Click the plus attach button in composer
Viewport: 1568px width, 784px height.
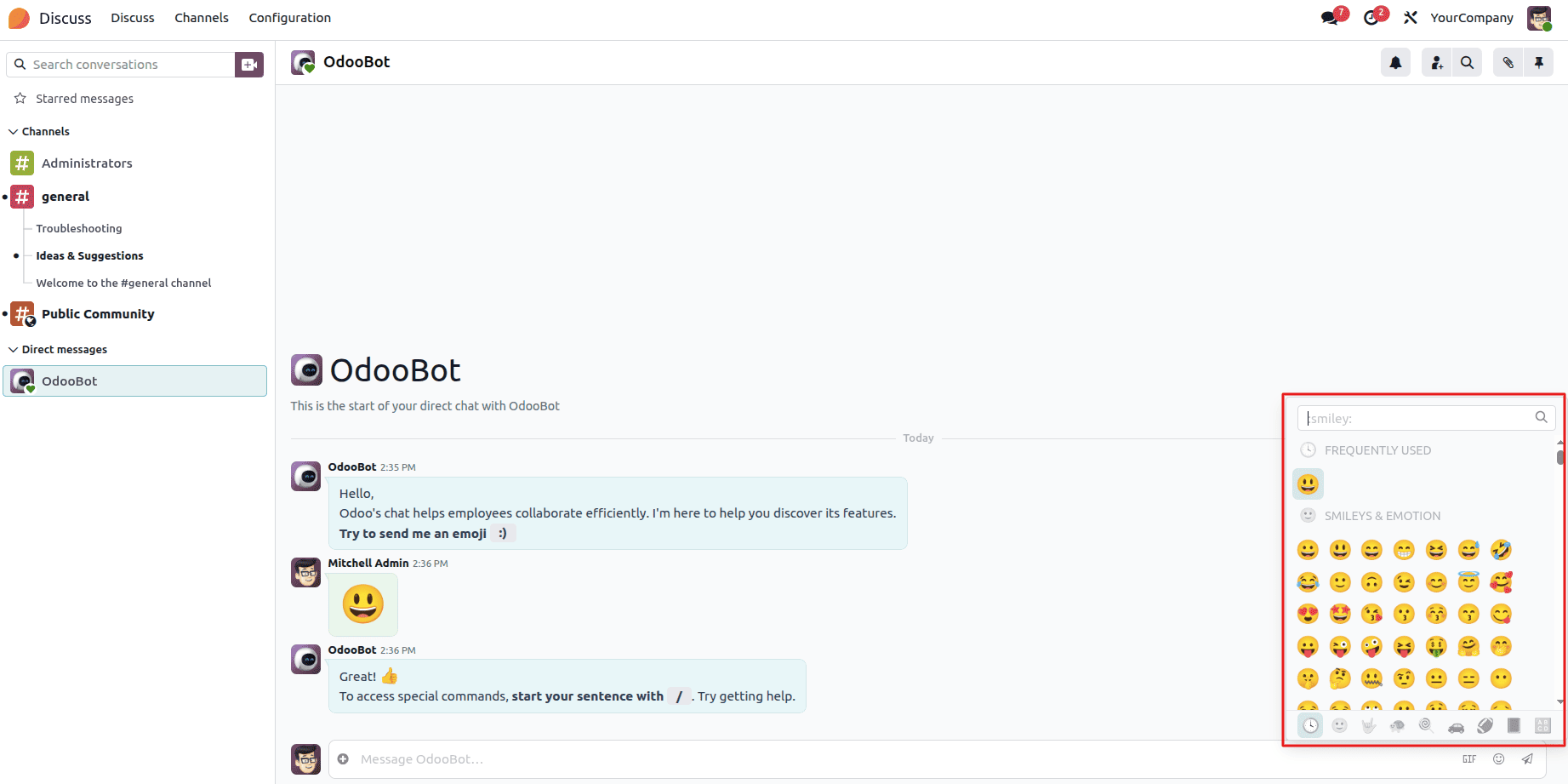(343, 758)
